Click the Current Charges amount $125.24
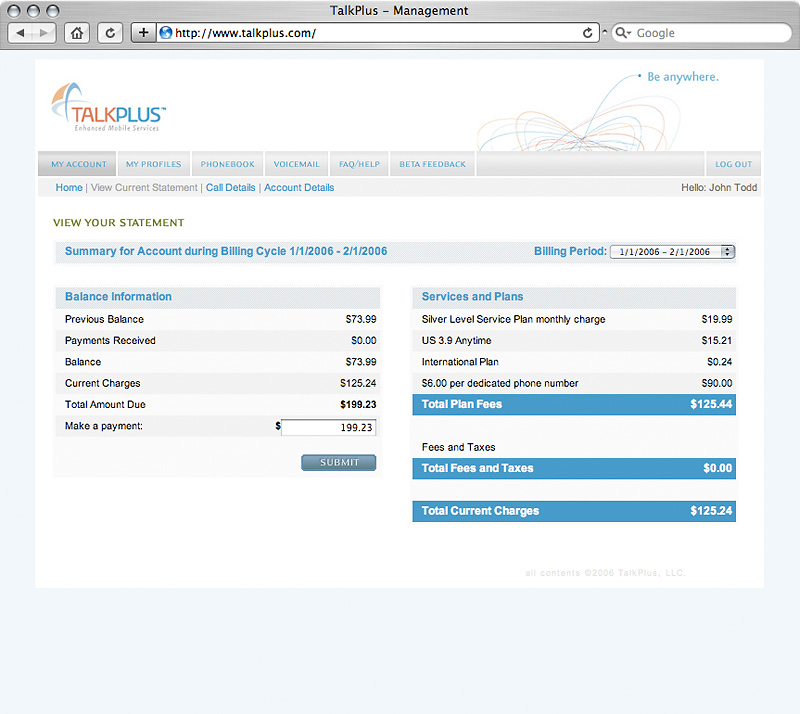The height and width of the screenshot is (714, 800). 358,383
